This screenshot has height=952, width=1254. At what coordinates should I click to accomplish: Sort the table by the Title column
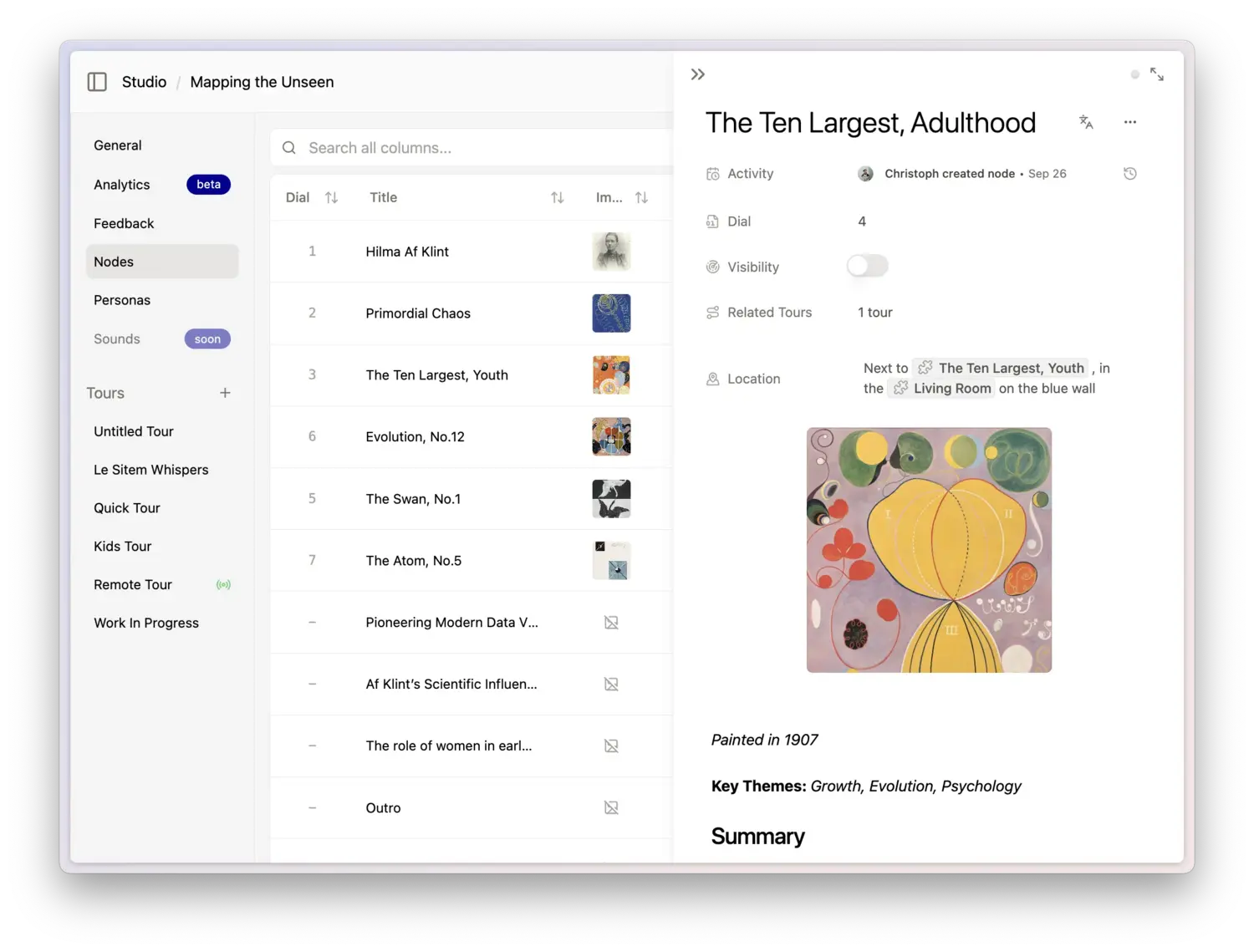pyautogui.click(x=557, y=197)
